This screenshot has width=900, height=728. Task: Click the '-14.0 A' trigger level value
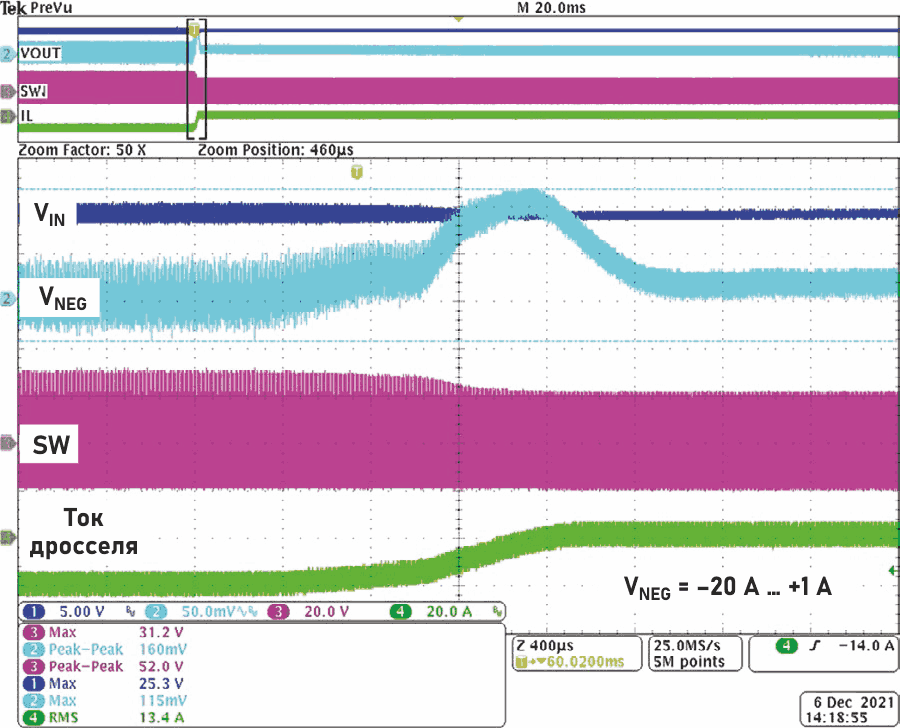867,646
